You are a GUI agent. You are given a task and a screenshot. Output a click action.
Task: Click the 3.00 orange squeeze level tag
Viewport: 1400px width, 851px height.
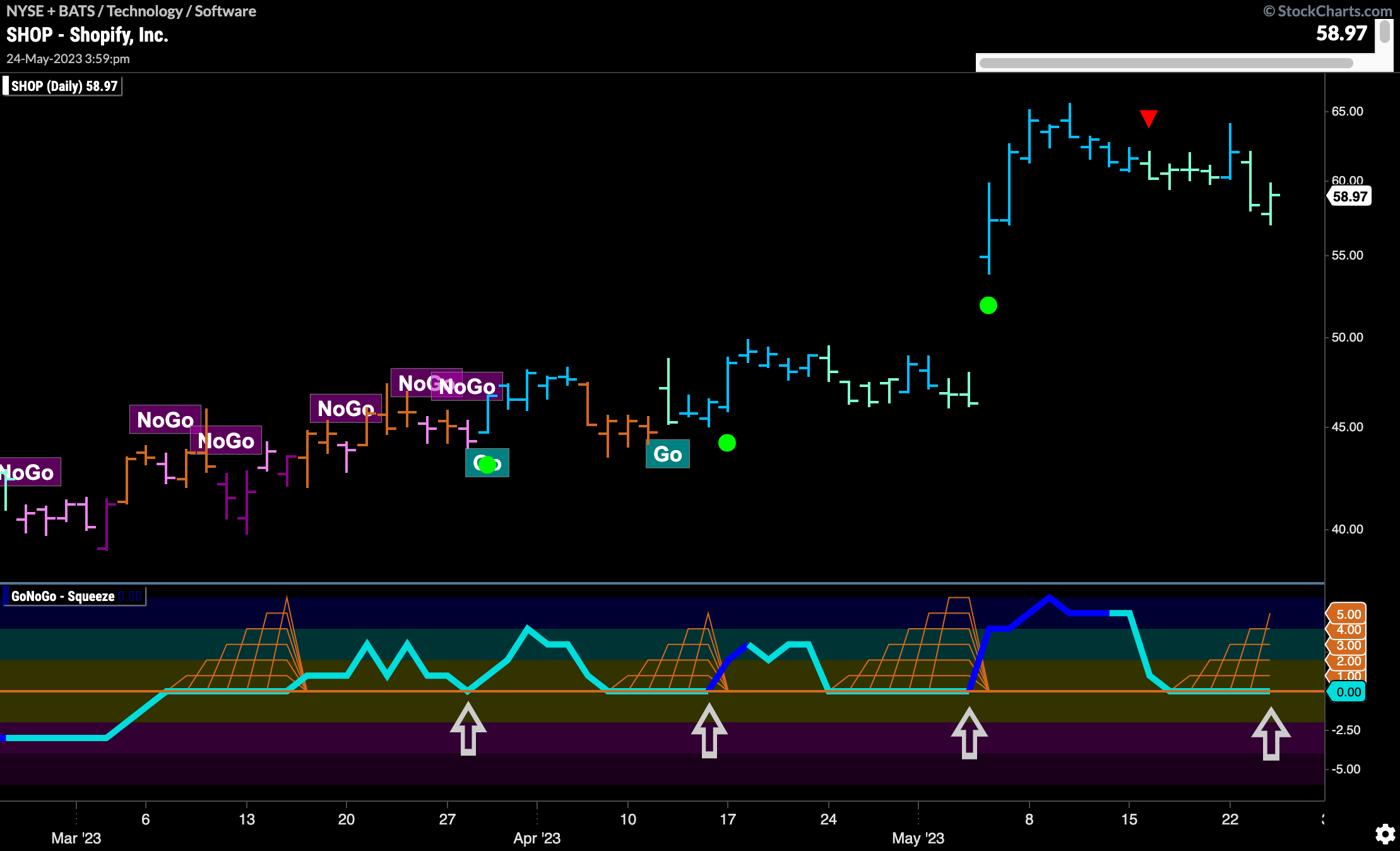click(1347, 645)
